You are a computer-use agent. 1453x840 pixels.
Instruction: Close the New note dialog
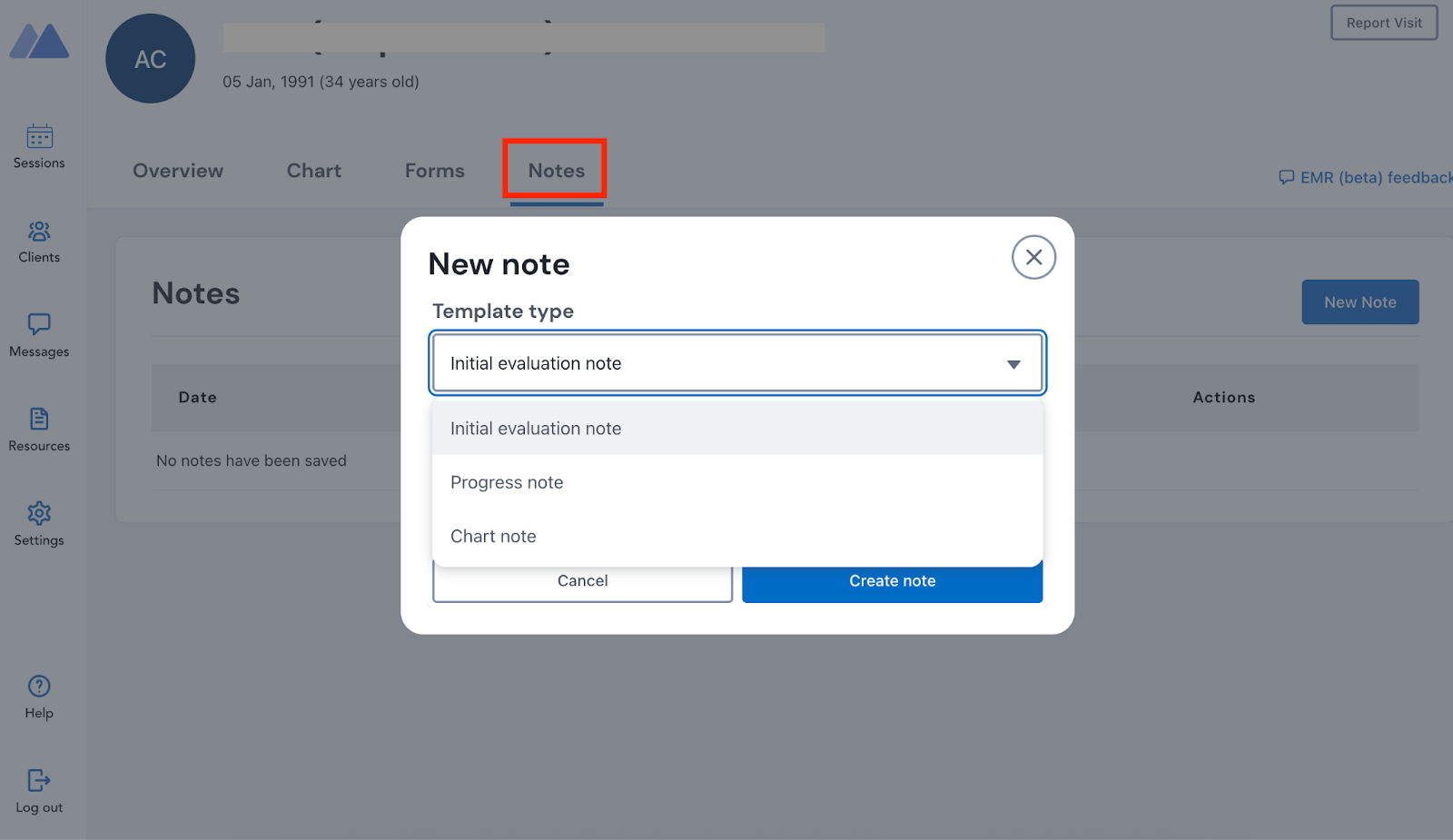click(x=1033, y=257)
